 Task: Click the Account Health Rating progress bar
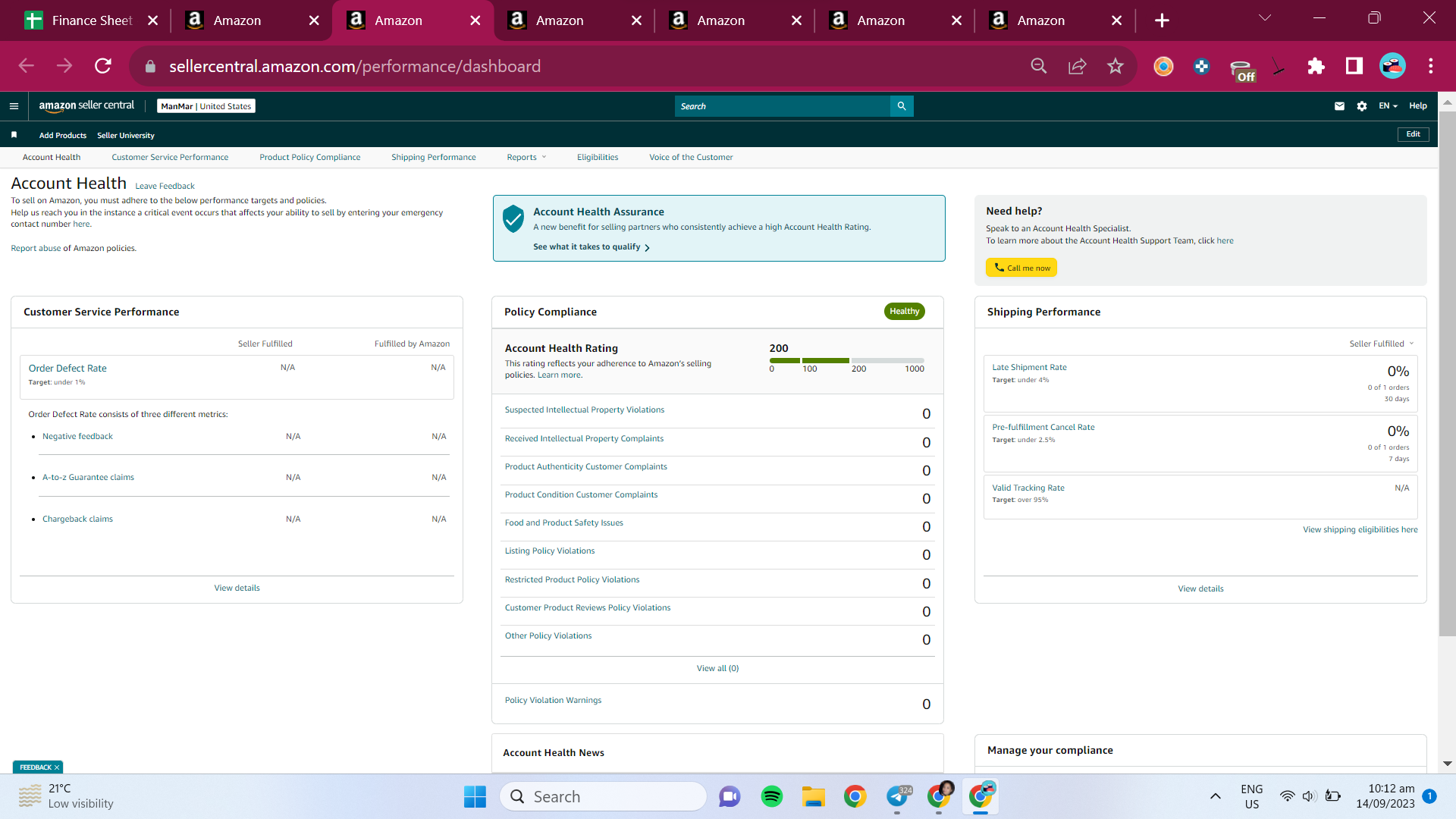click(x=846, y=360)
